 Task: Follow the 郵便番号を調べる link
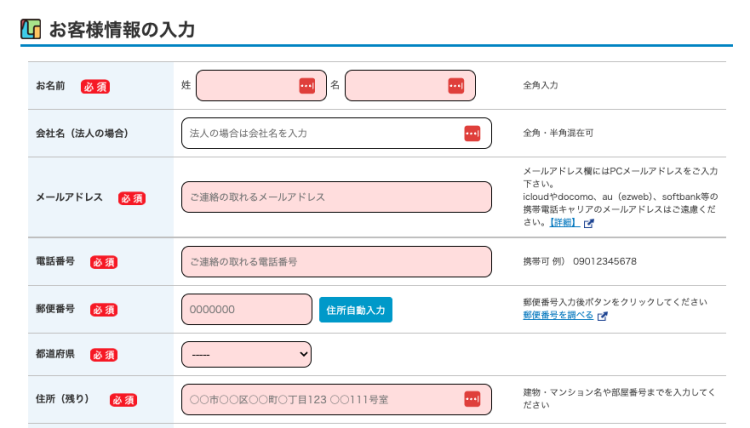coord(558,315)
